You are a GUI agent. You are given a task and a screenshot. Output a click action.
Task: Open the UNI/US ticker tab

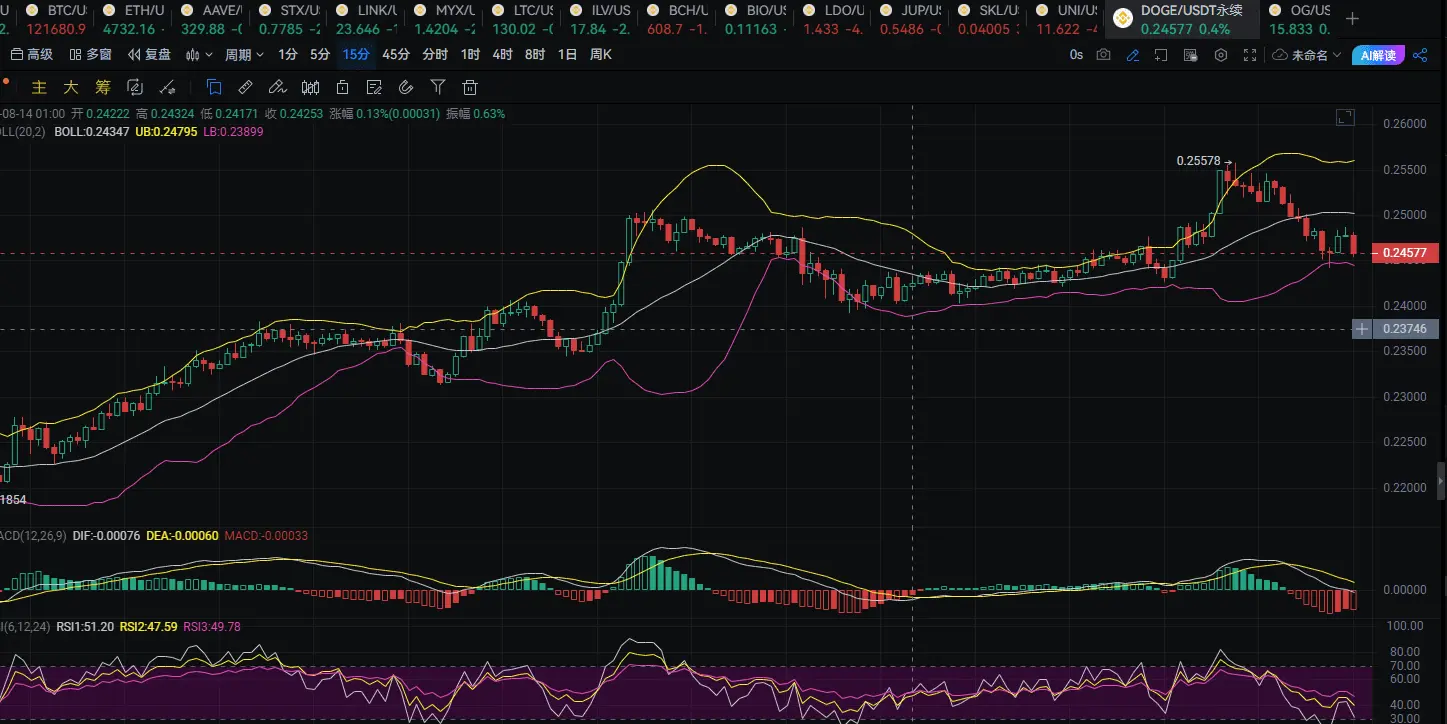[x=1068, y=19]
